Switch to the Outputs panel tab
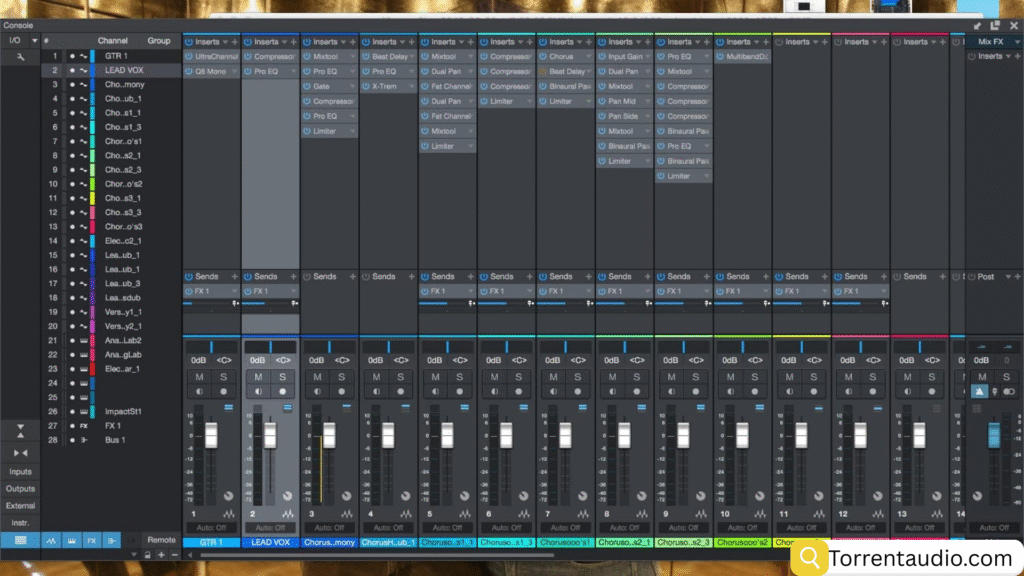 (x=20, y=489)
